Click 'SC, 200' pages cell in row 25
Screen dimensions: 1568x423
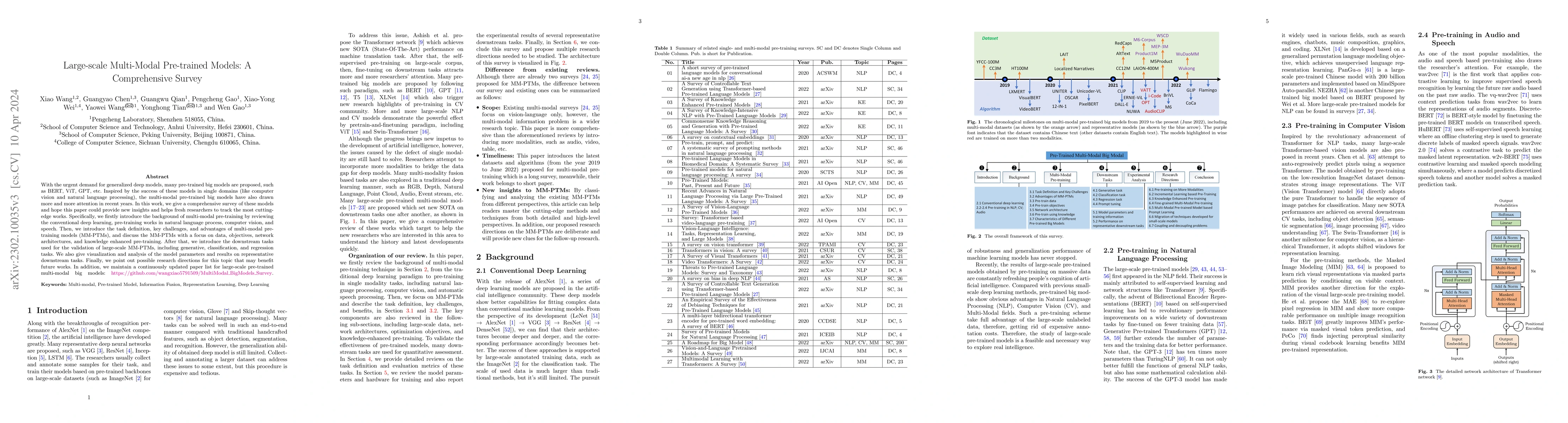[895, 343]
